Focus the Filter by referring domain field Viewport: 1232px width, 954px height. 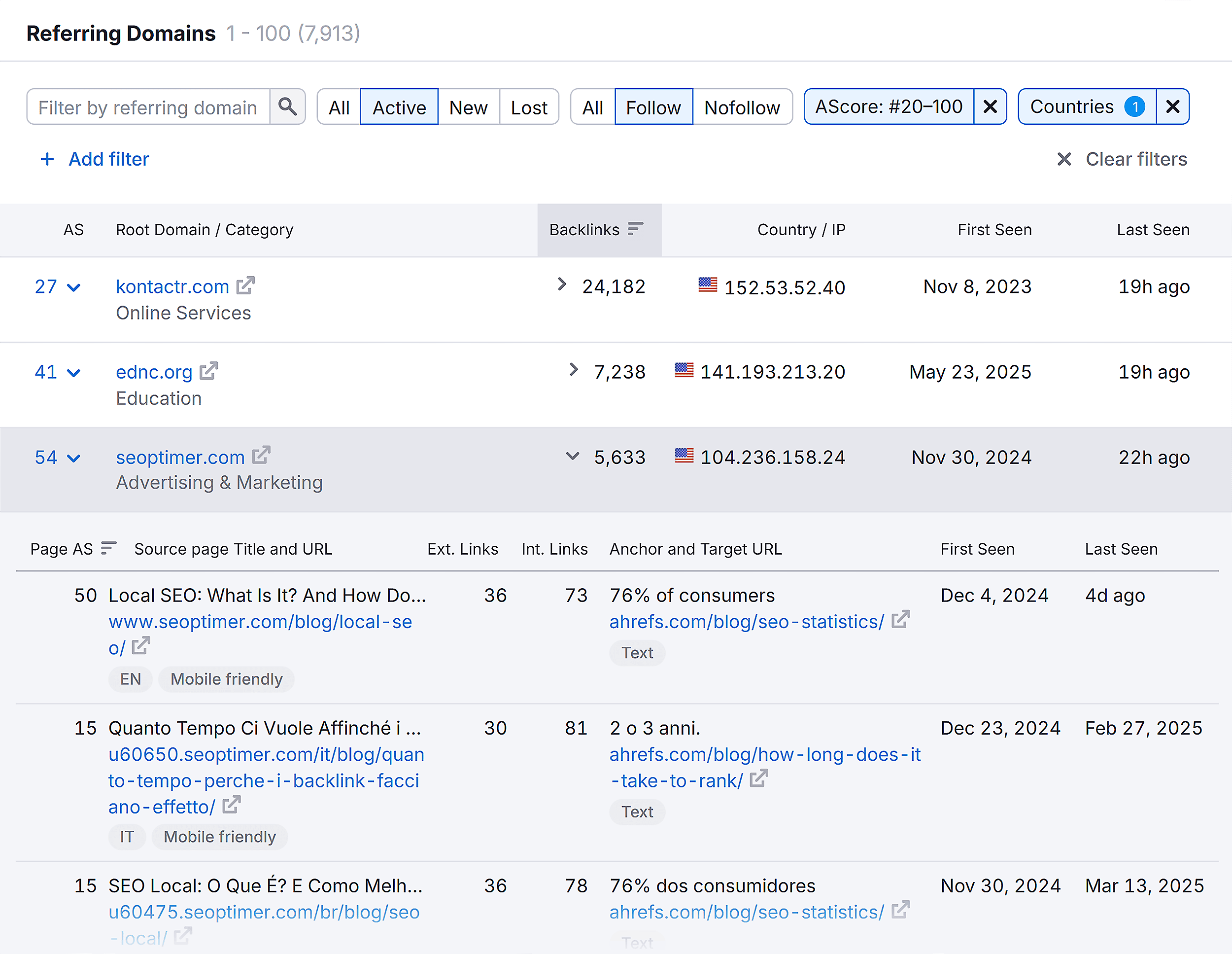tap(148, 106)
